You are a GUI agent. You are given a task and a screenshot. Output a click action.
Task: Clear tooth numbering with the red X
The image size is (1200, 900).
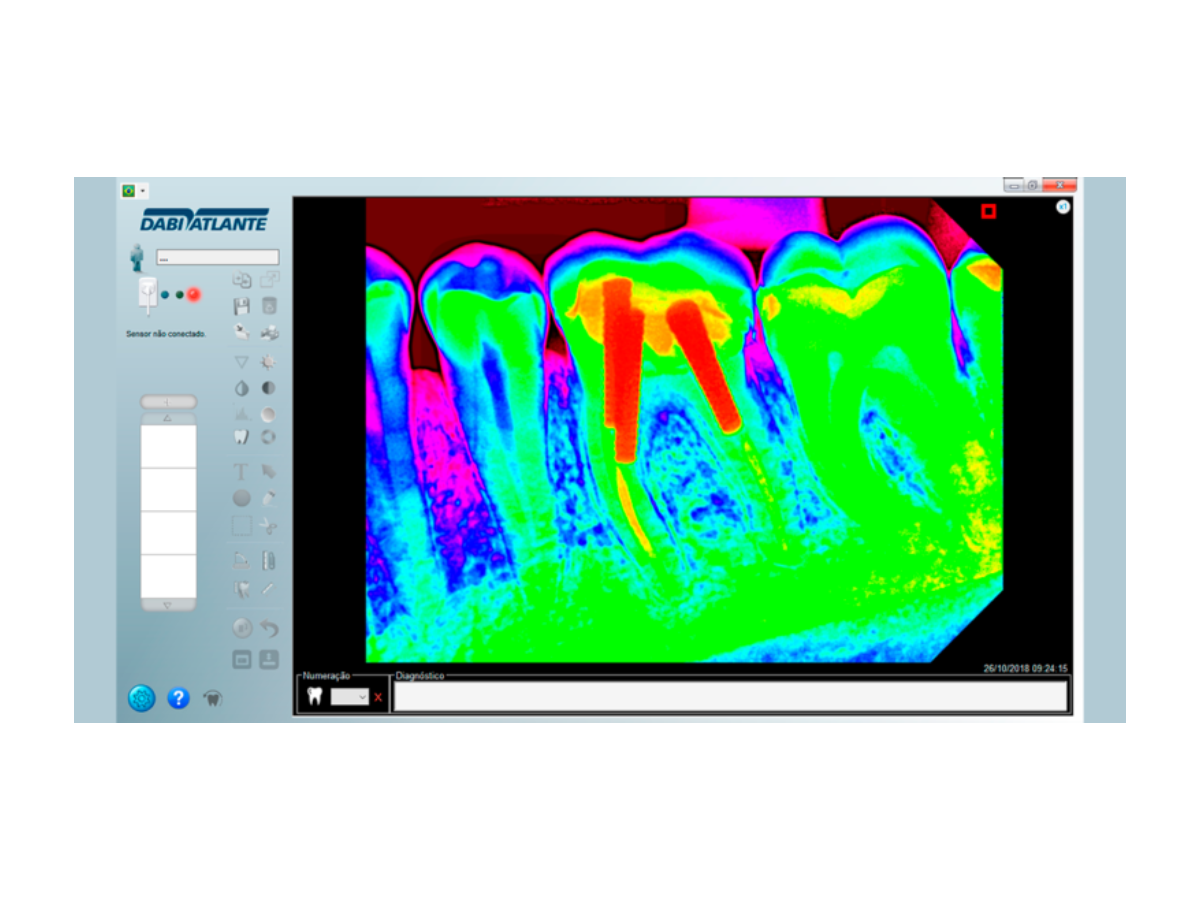[x=378, y=697]
